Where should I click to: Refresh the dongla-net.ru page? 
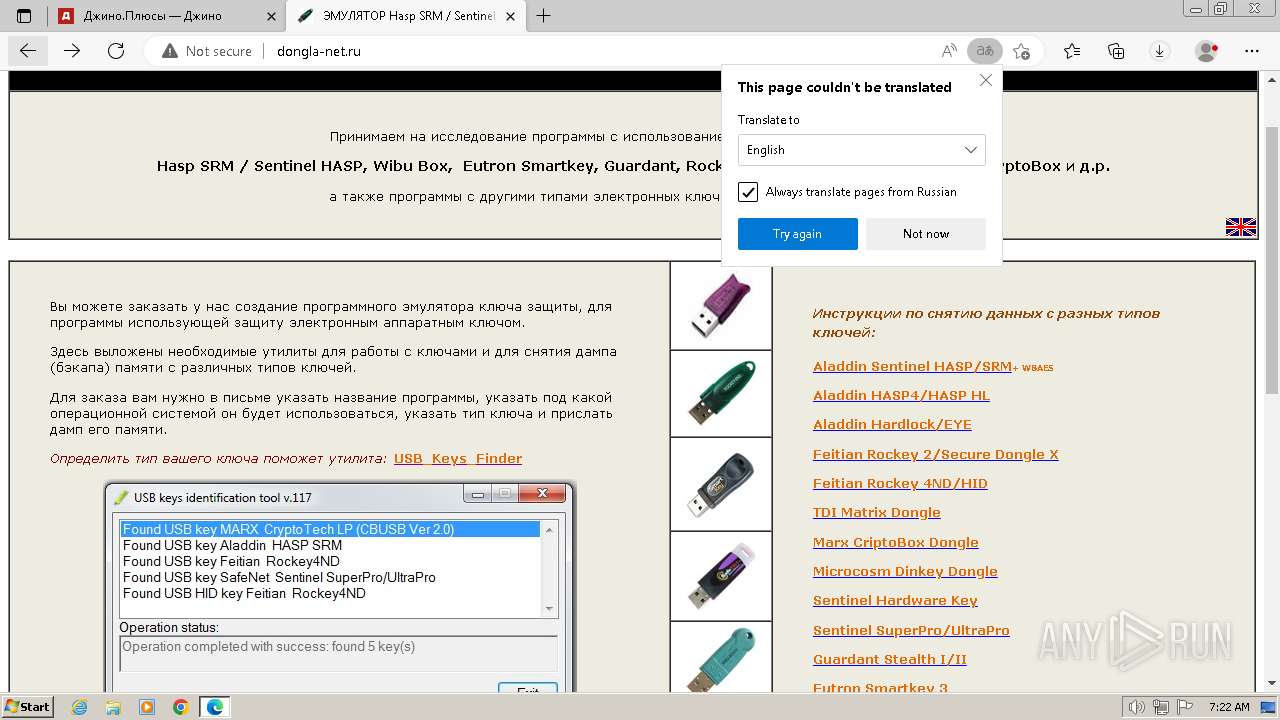[x=116, y=51]
